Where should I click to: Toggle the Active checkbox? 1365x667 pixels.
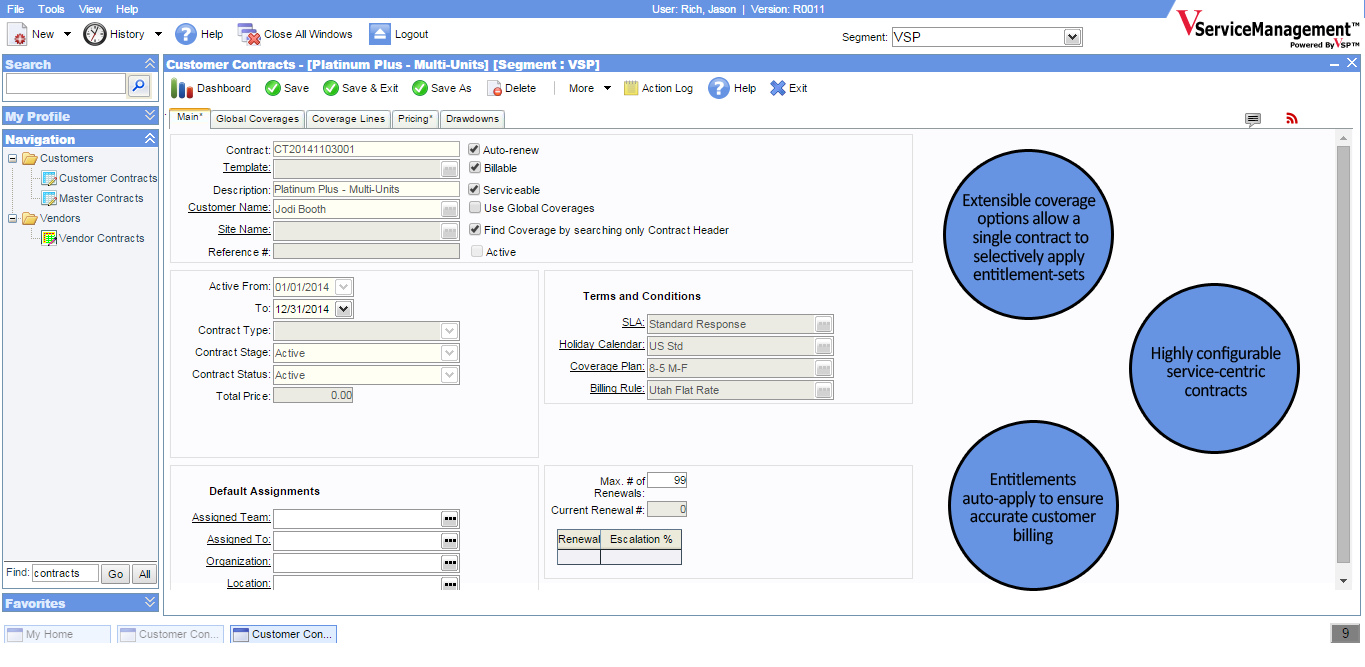[477, 252]
